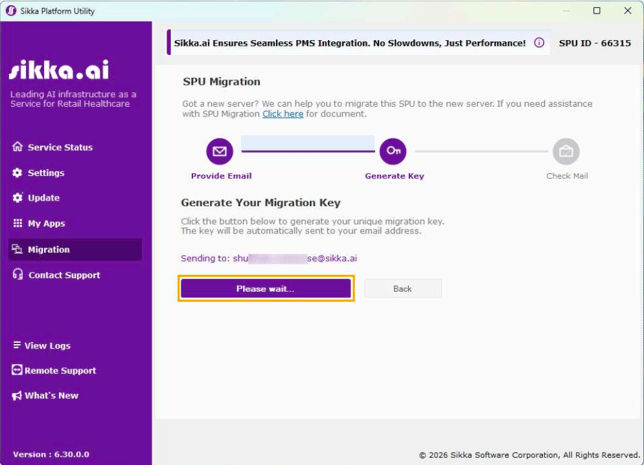Screen dimensions: 644x465
Task: Click the Back button
Action: point(402,288)
